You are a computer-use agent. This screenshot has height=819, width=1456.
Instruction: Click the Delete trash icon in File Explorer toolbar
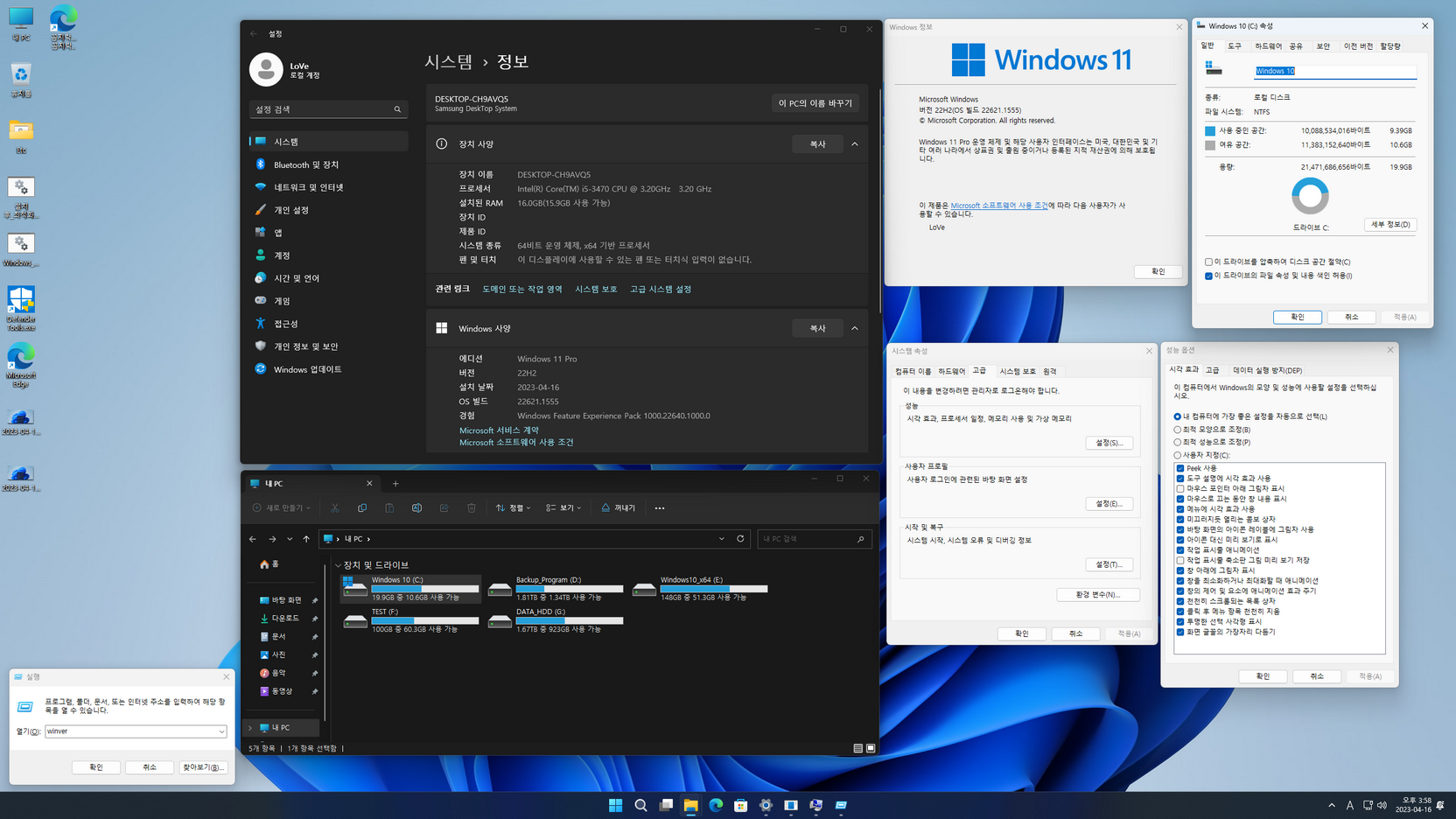[x=471, y=507]
